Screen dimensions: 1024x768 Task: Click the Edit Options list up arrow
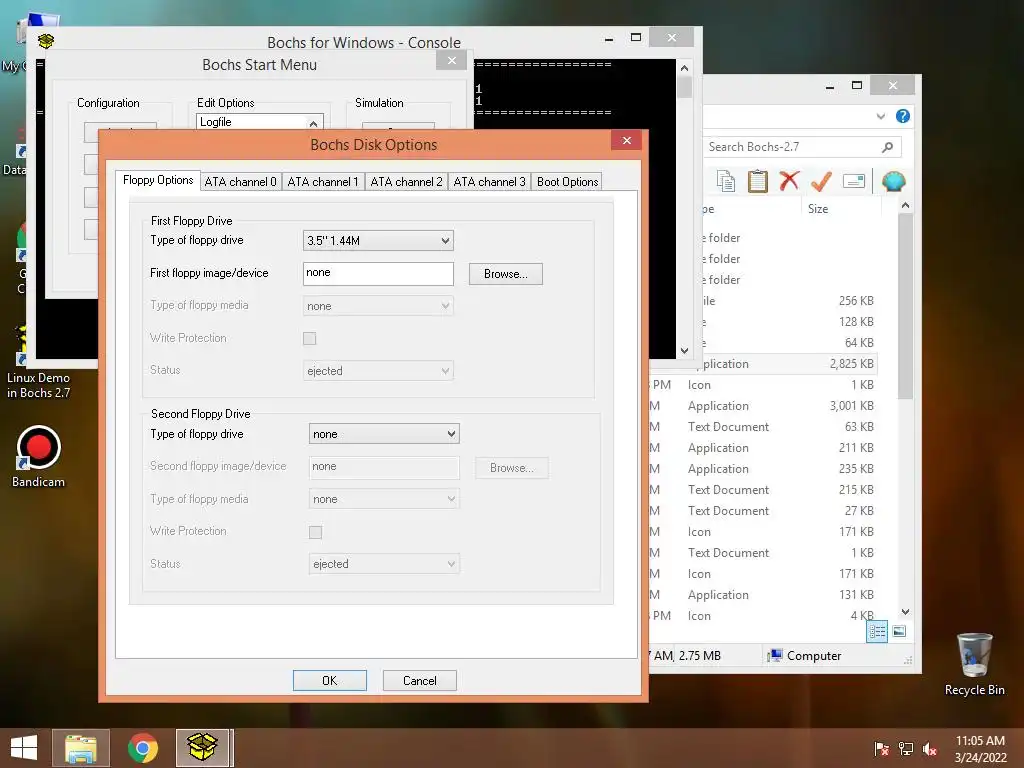[x=313, y=123]
